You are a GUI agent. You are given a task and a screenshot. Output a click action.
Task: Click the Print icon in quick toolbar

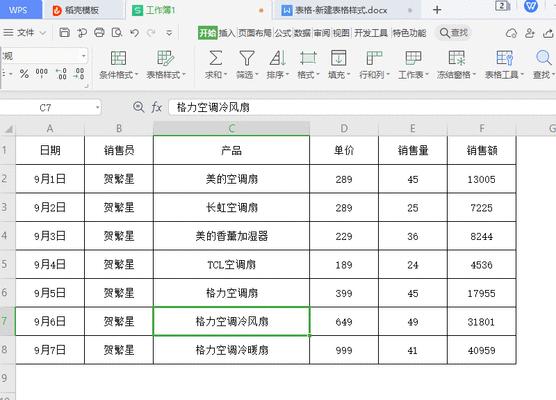pyautogui.click(x=99, y=33)
